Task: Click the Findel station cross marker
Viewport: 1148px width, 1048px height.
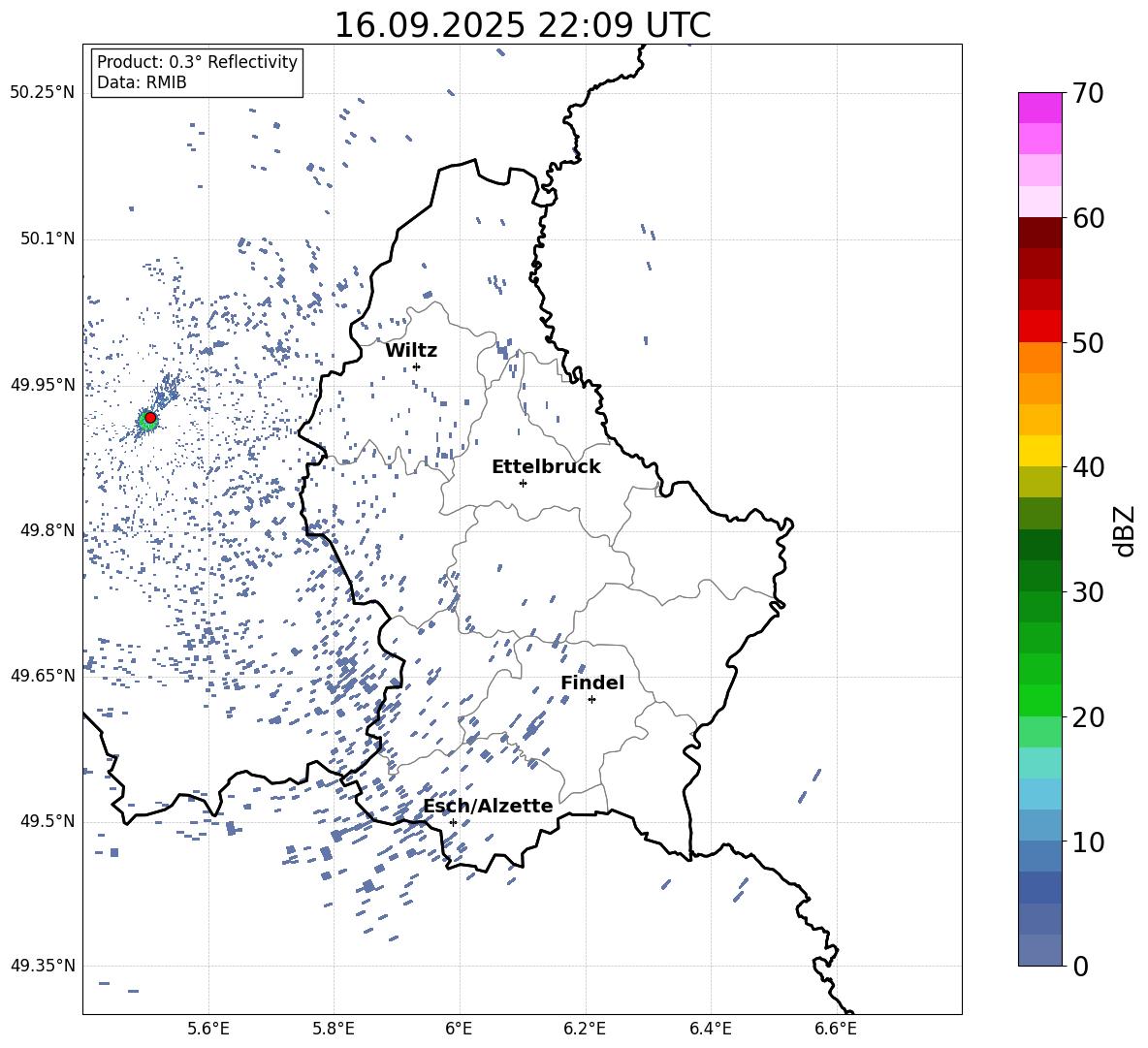Action: pyautogui.click(x=591, y=700)
